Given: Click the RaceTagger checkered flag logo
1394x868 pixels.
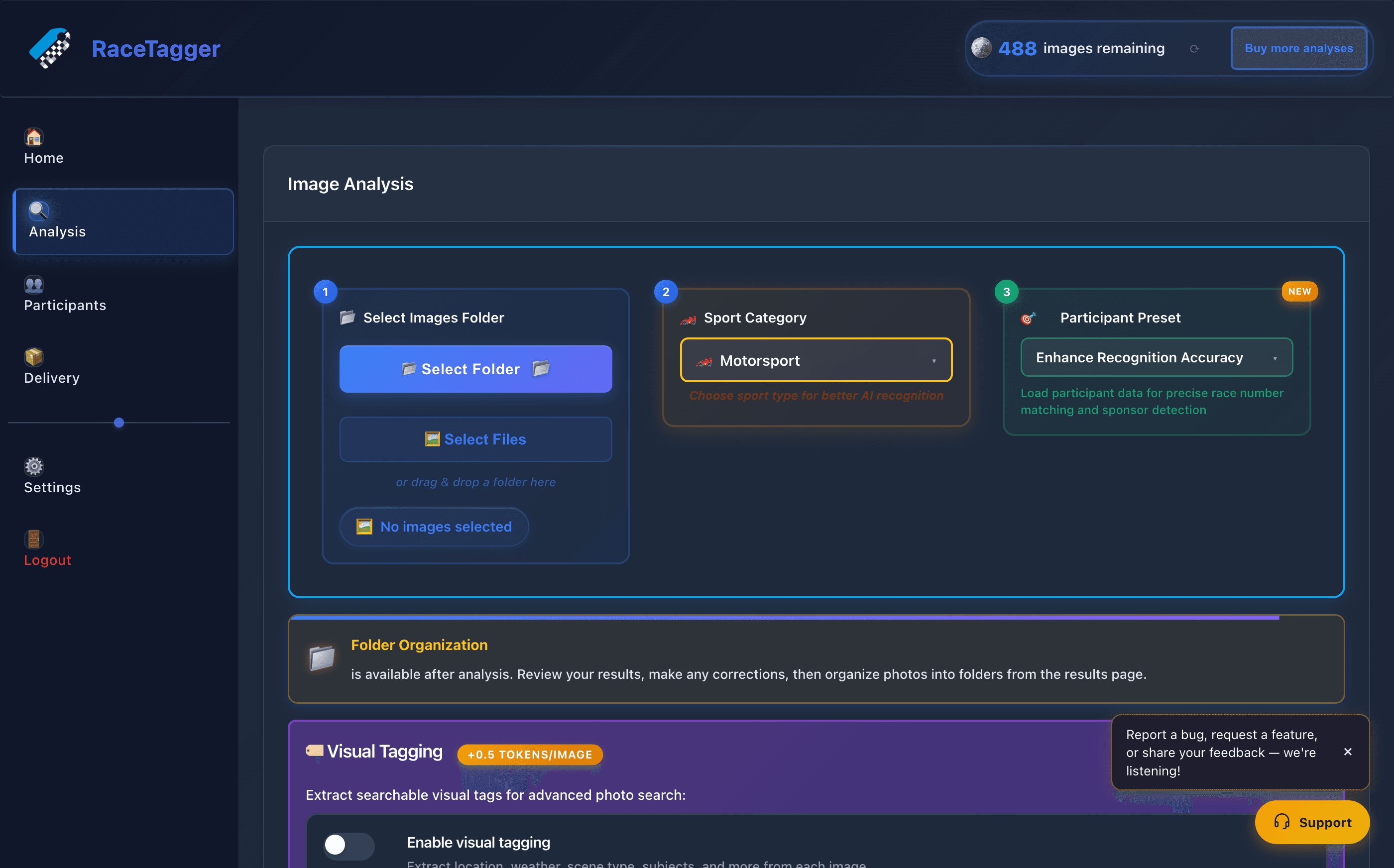Looking at the screenshot, I should point(50,48).
